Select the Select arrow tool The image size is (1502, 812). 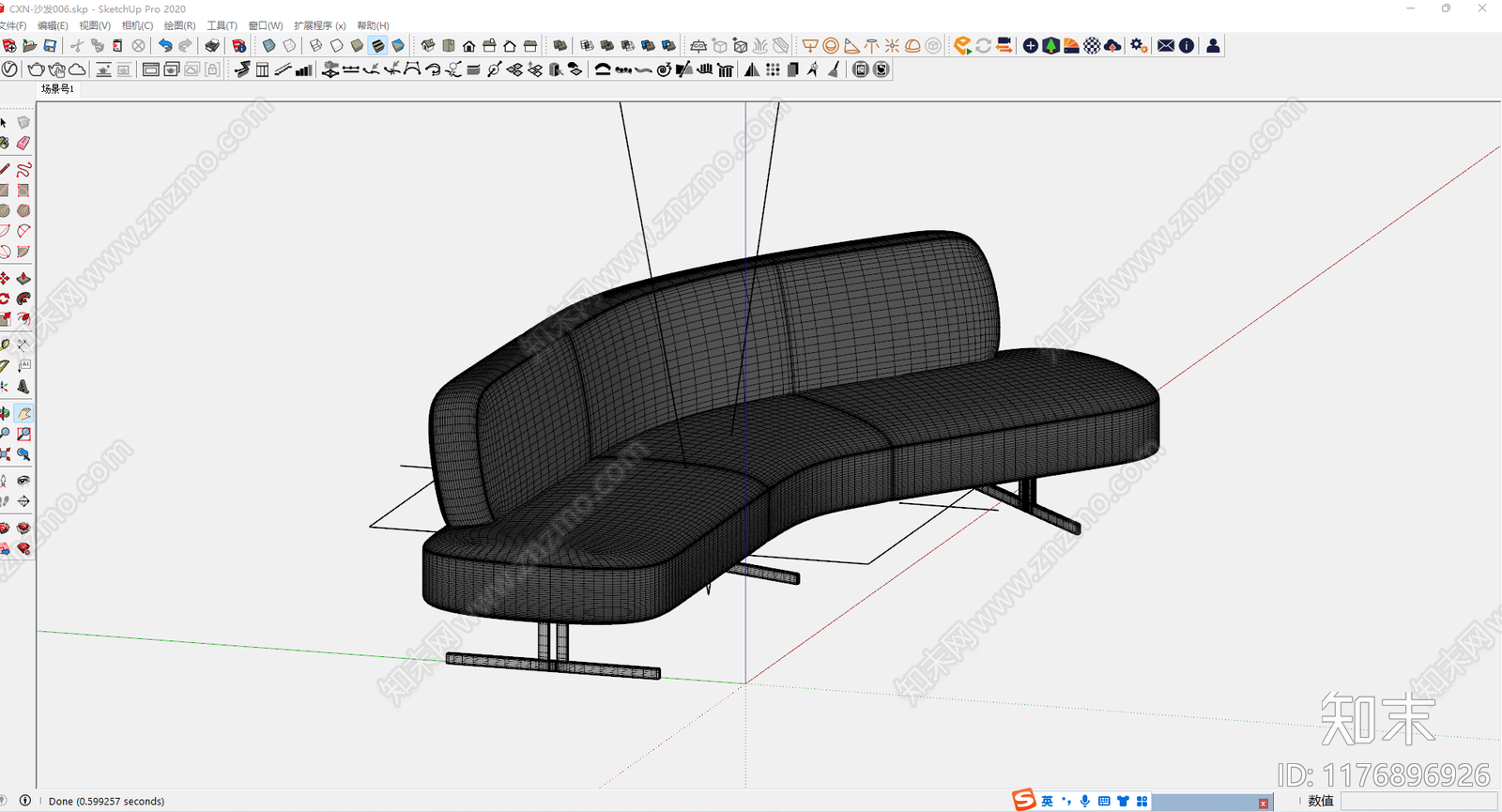pyautogui.click(x=4, y=123)
